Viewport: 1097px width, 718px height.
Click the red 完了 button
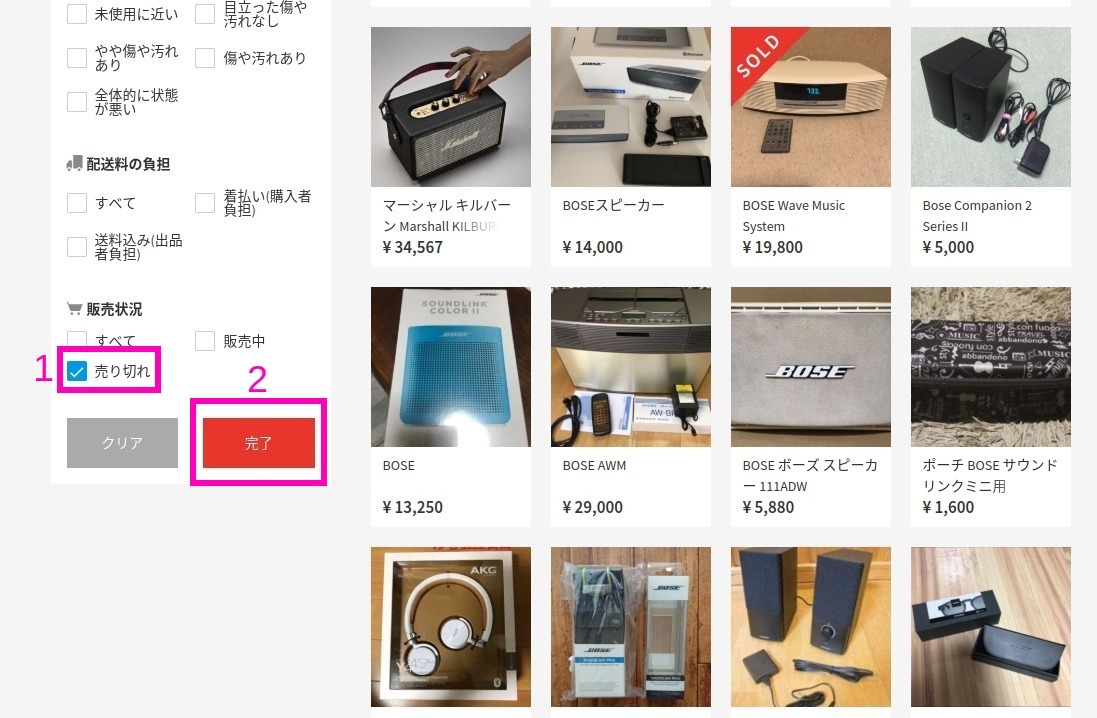pyautogui.click(x=259, y=443)
